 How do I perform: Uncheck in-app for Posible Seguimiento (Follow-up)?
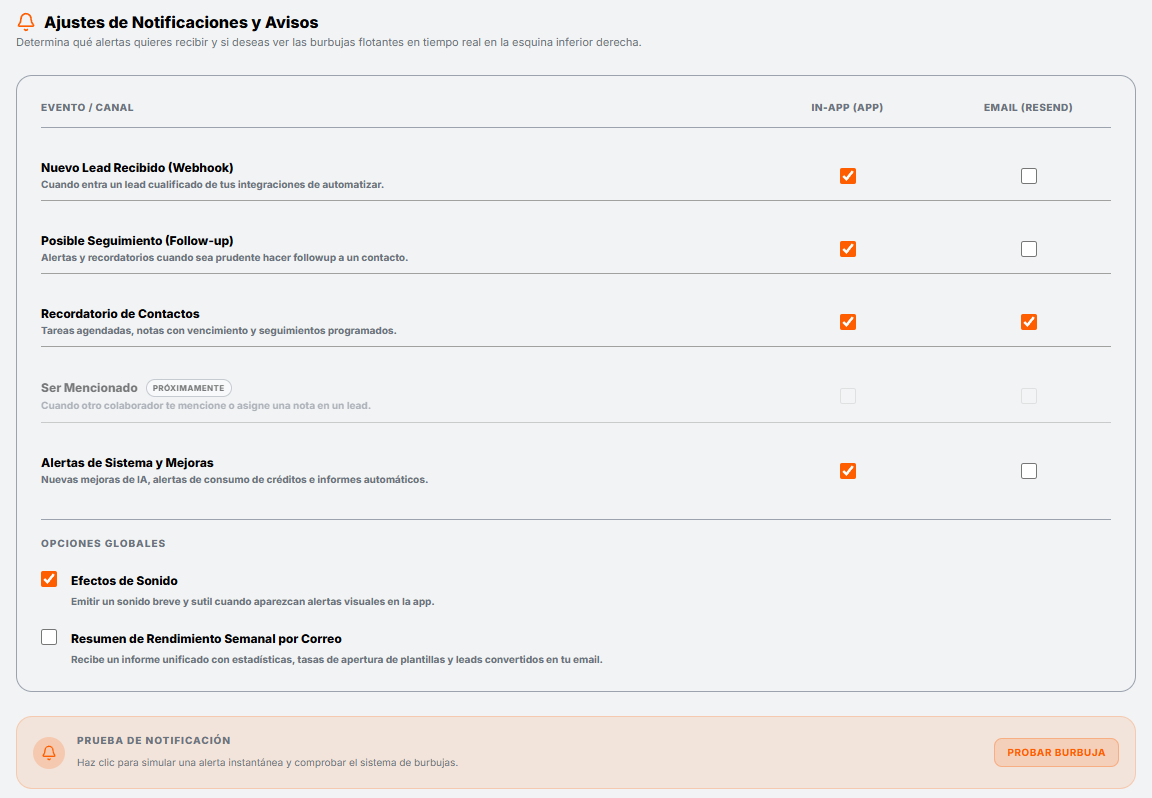848,249
